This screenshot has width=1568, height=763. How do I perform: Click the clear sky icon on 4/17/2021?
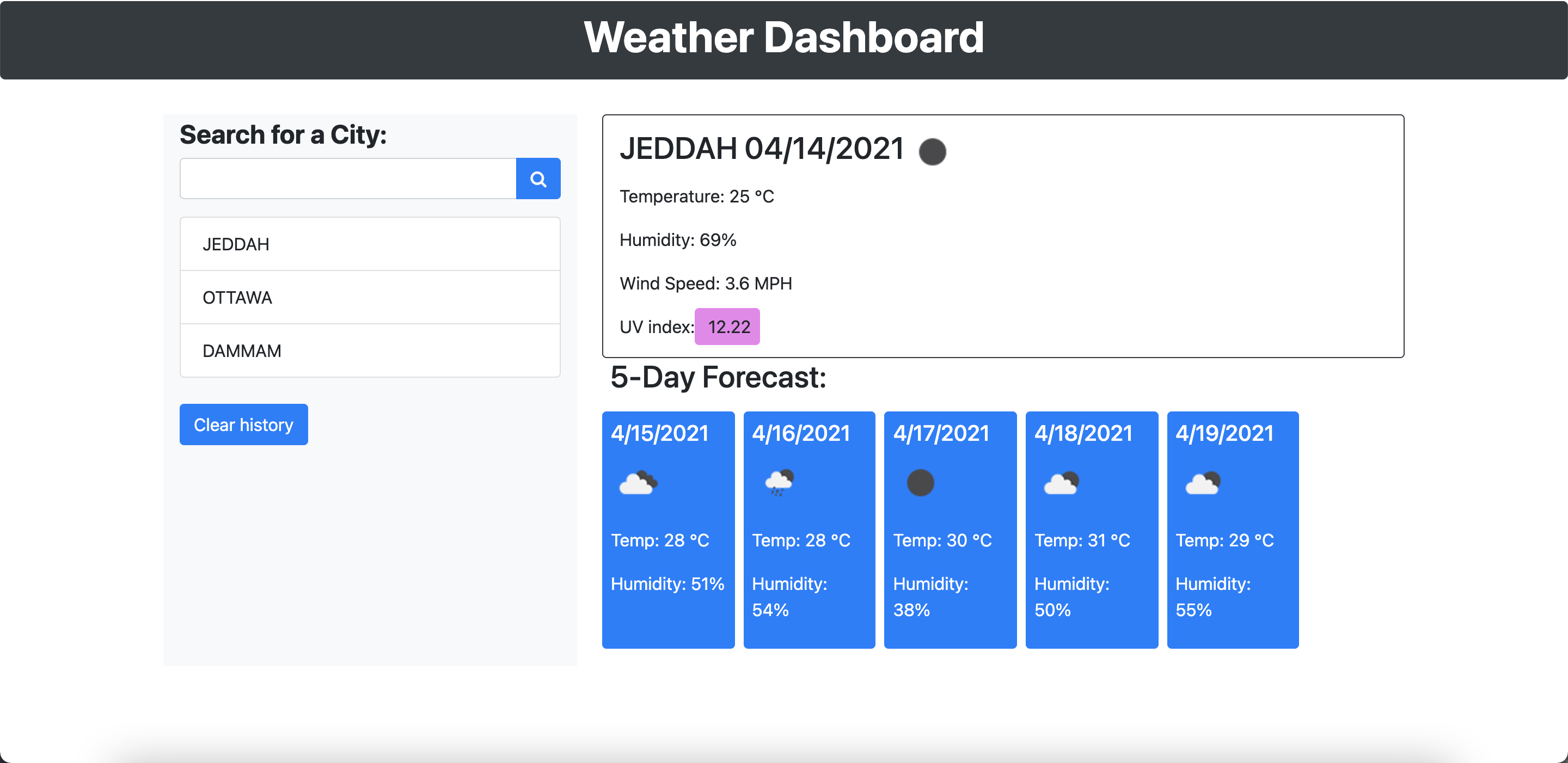point(920,483)
